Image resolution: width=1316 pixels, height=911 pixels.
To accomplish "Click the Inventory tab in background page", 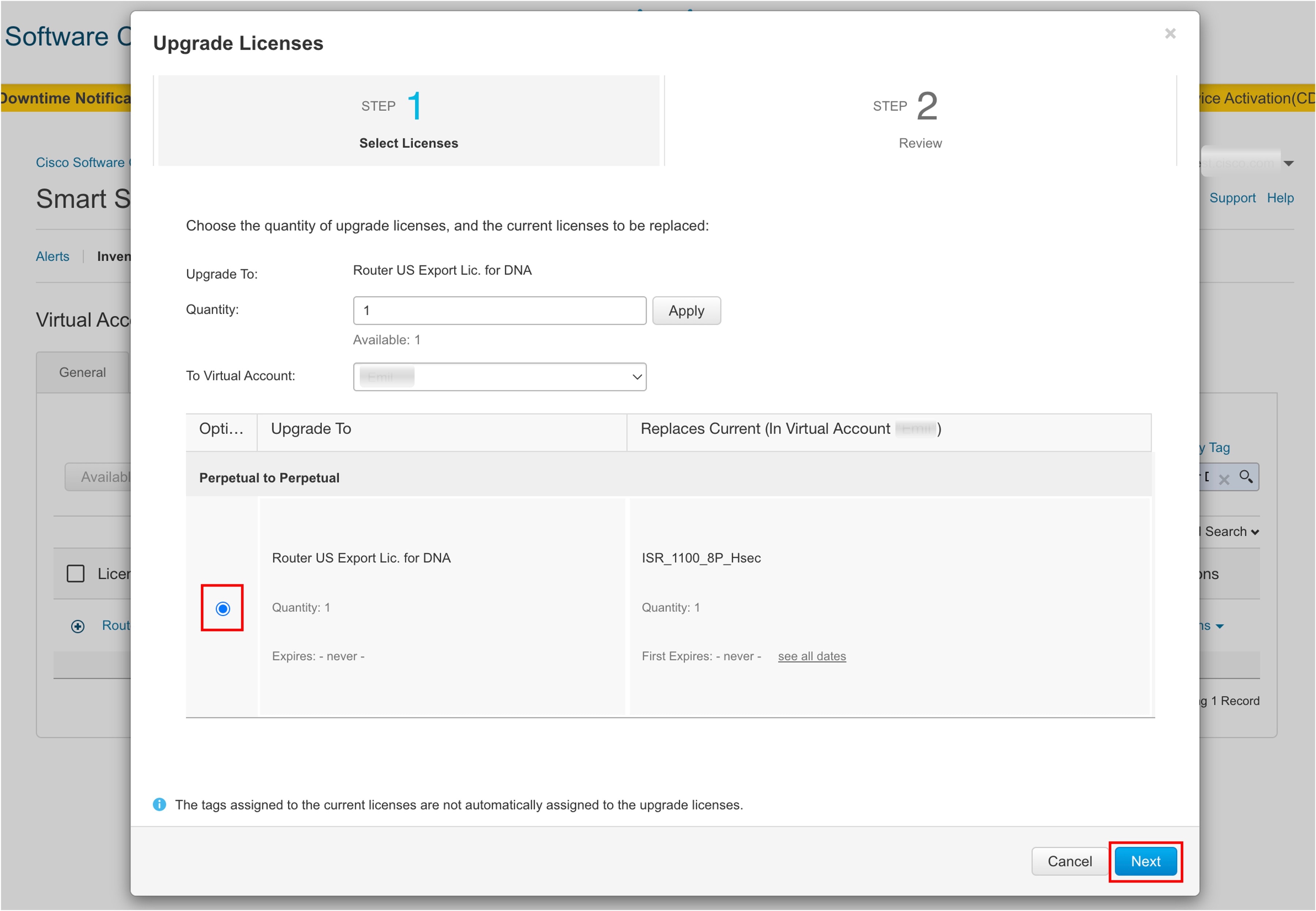I will click(x=114, y=256).
